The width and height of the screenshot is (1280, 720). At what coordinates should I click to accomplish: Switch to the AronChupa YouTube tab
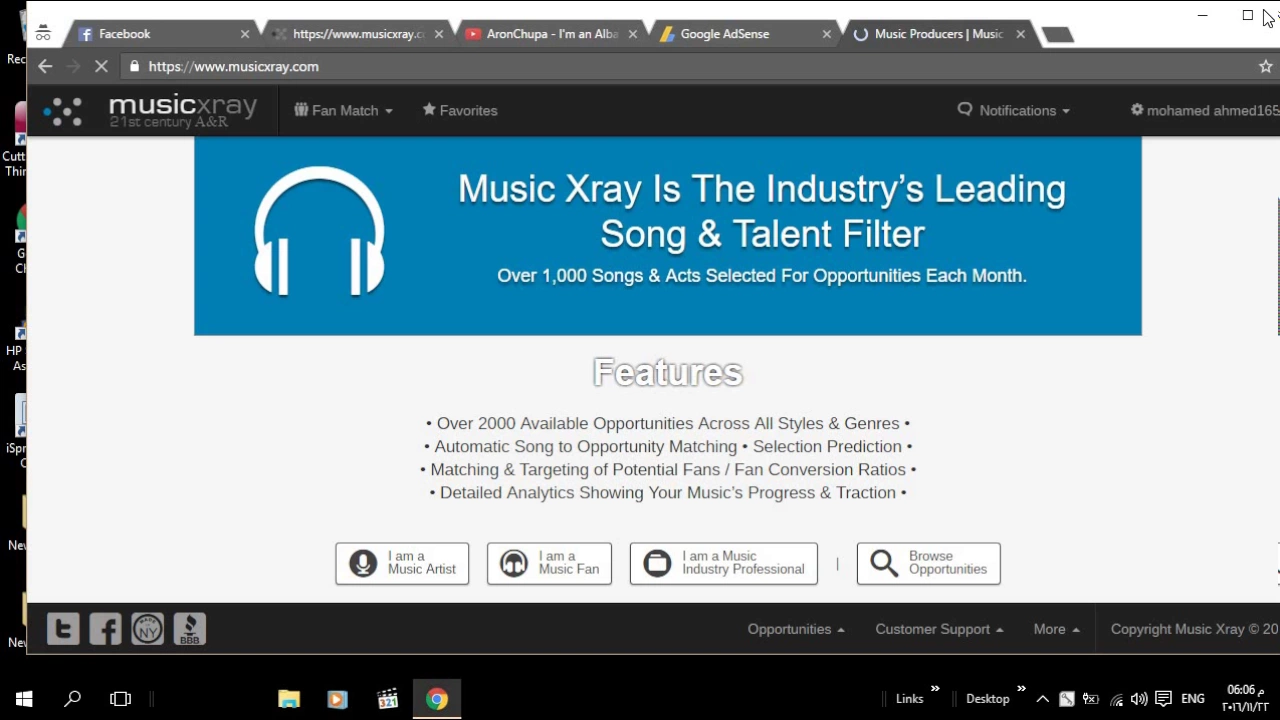coord(552,34)
